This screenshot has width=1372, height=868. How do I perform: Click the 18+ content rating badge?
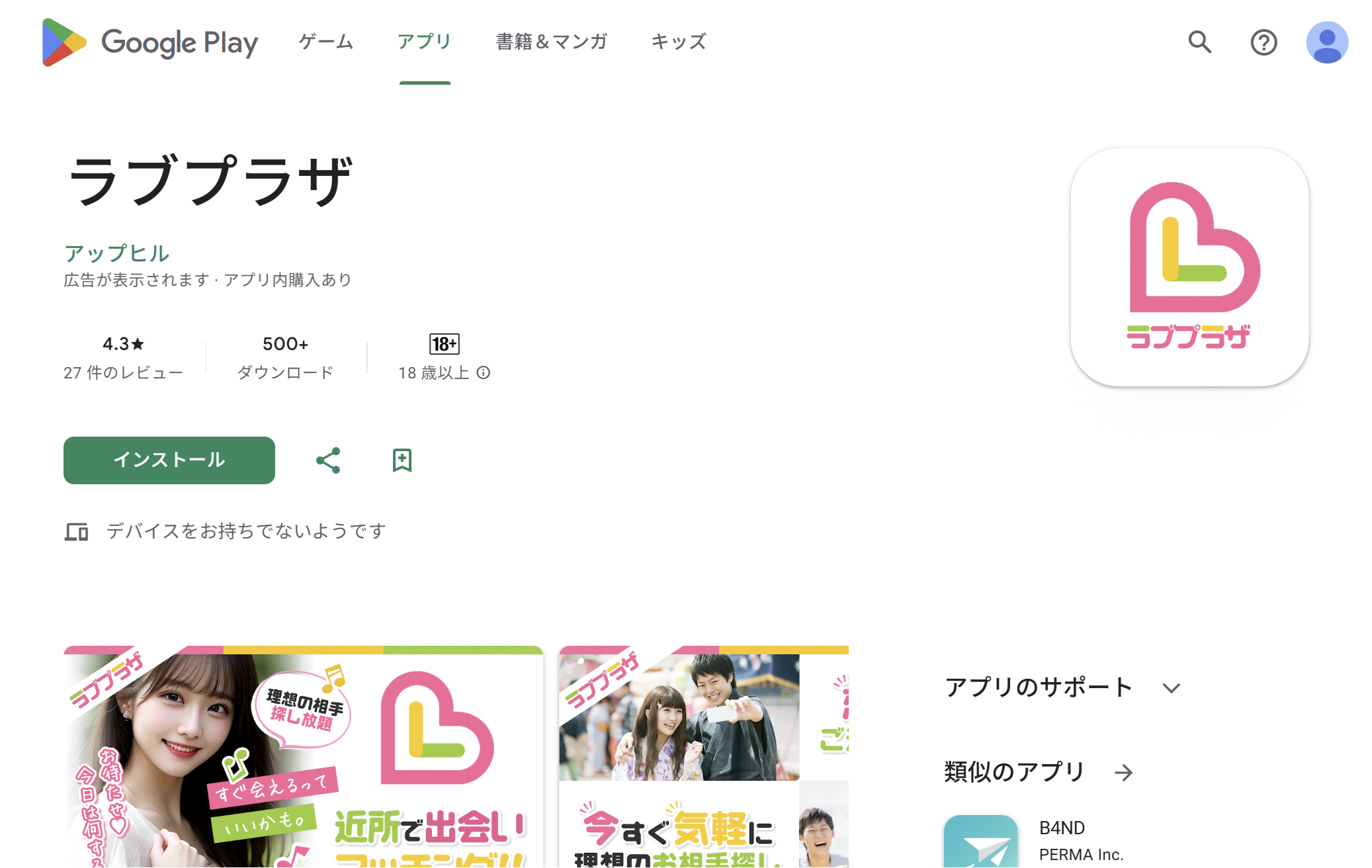445,344
